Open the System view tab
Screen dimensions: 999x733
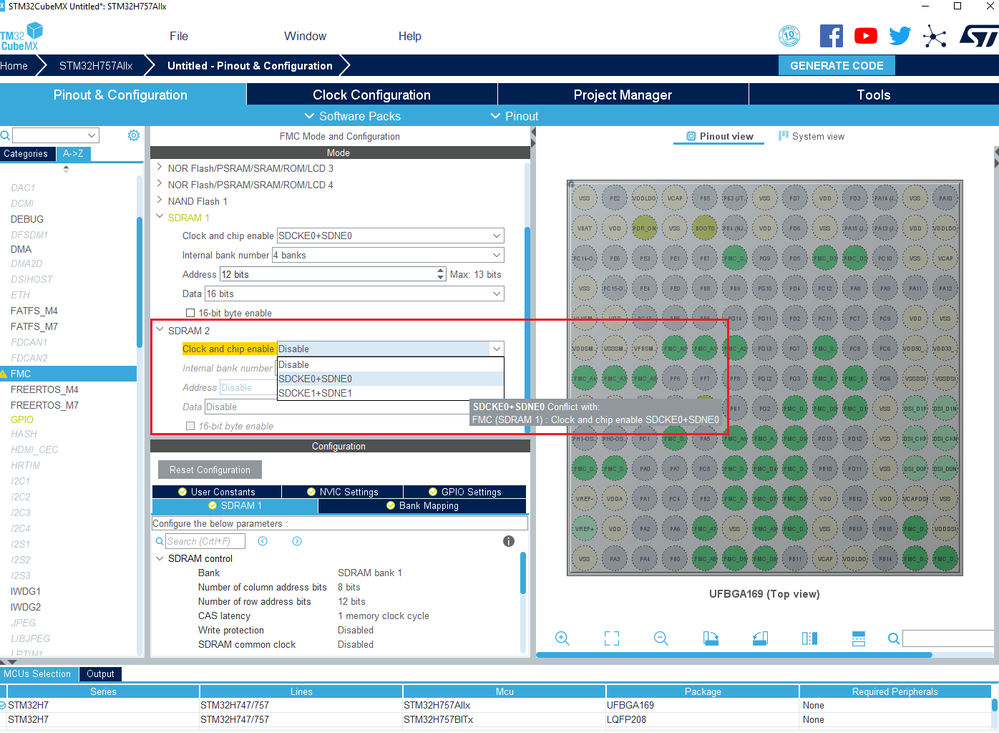coord(811,136)
